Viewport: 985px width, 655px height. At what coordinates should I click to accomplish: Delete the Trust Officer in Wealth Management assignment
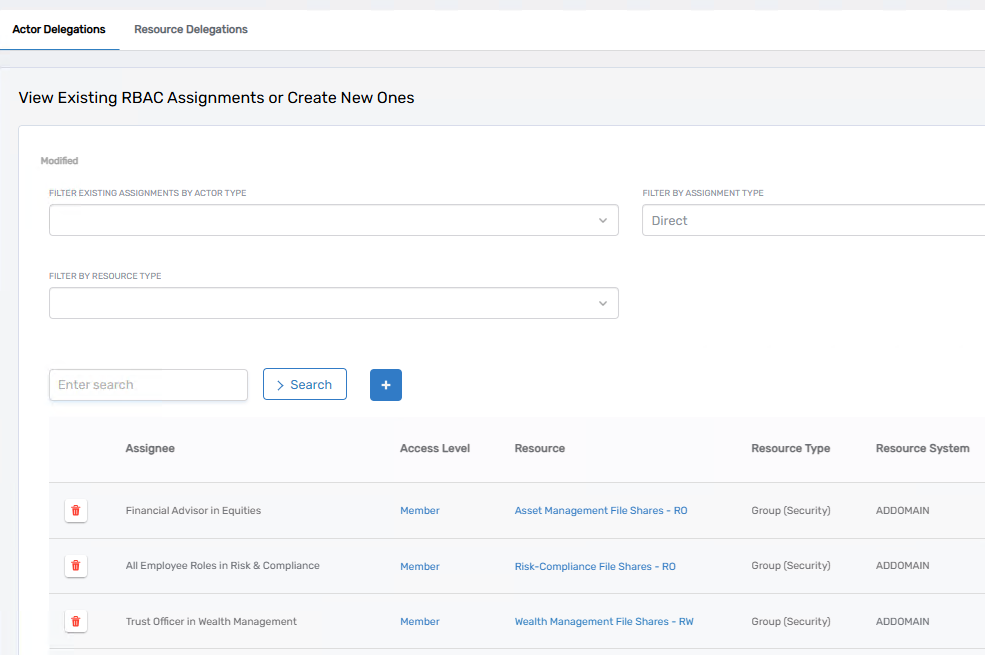pyautogui.click(x=75, y=621)
